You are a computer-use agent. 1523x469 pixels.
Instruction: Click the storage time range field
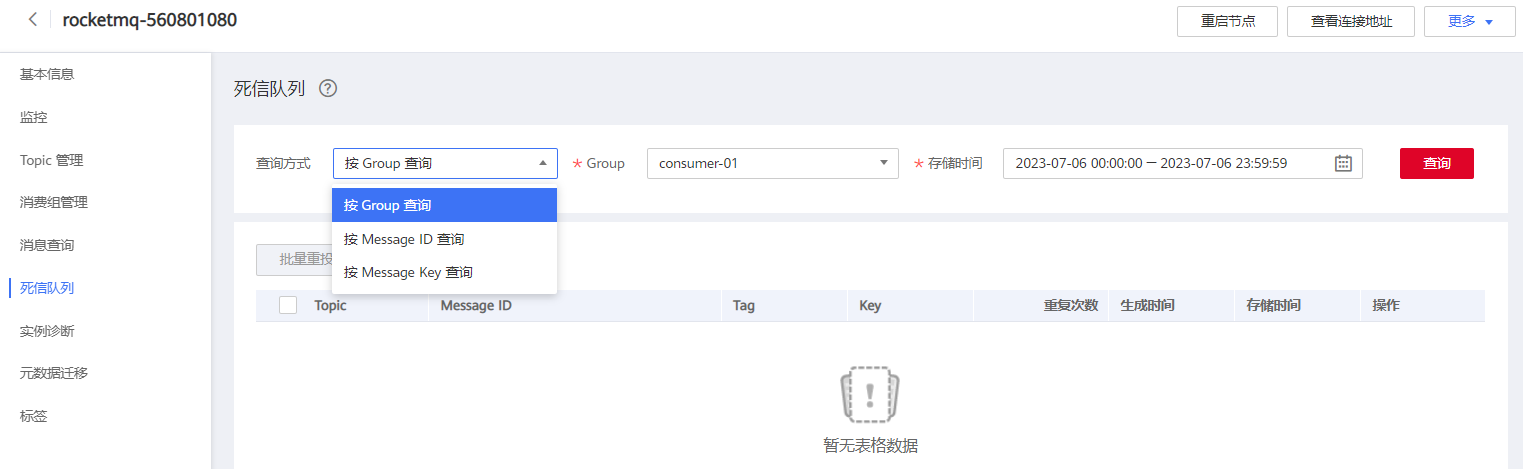pos(1182,163)
